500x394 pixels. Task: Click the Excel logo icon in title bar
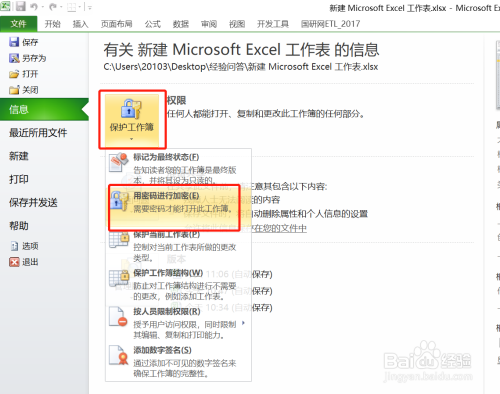(x=5, y=6)
